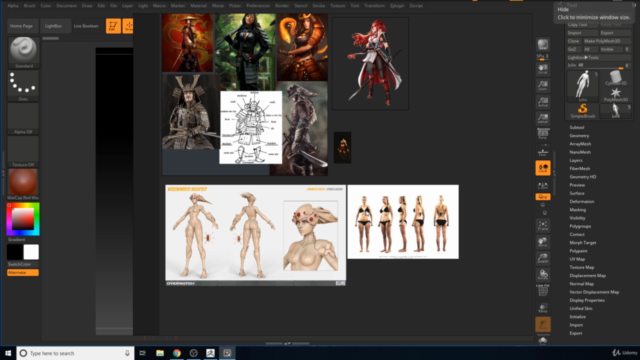The height and width of the screenshot is (360, 640).
Task: Open the Alpha menu
Action: point(13,6)
